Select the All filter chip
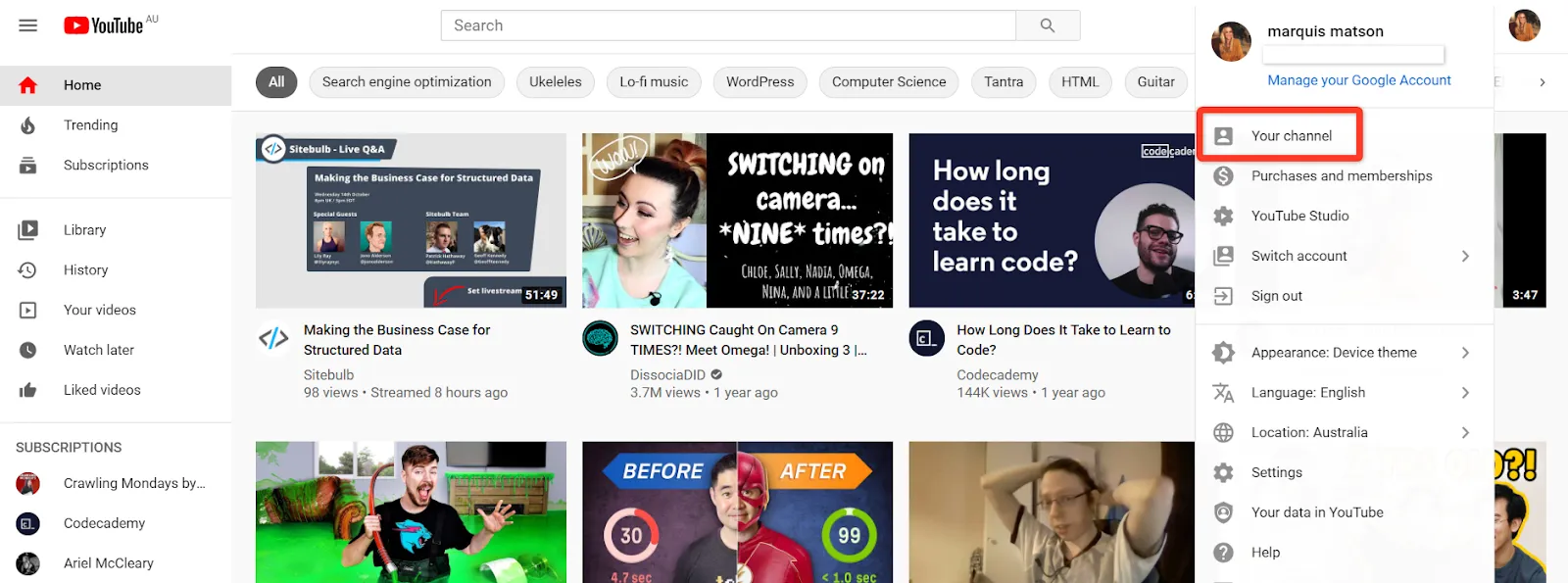 (276, 82)
